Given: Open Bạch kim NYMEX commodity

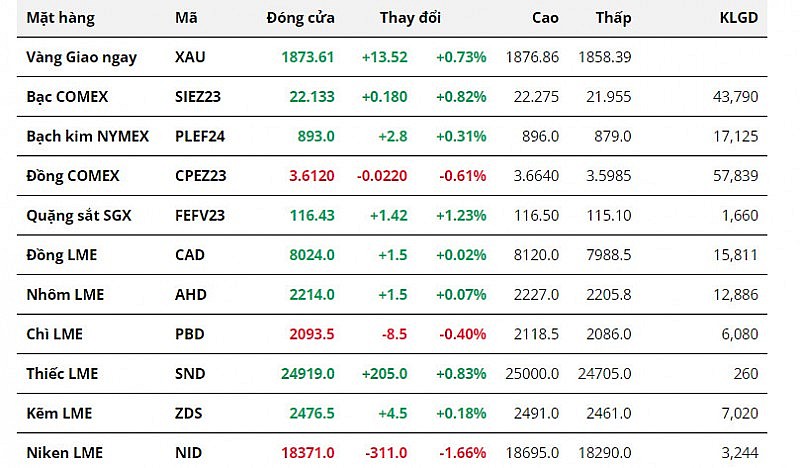Looking at the screenshot, I should (x=87, y=136).
